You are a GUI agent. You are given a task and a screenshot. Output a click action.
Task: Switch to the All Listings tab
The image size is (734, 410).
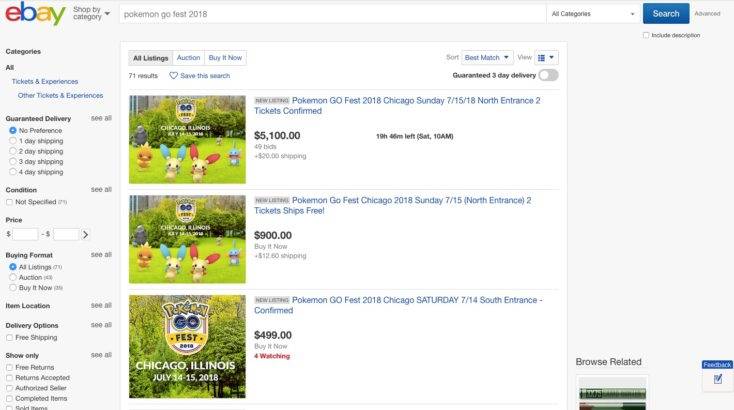(x=151, y=58)
